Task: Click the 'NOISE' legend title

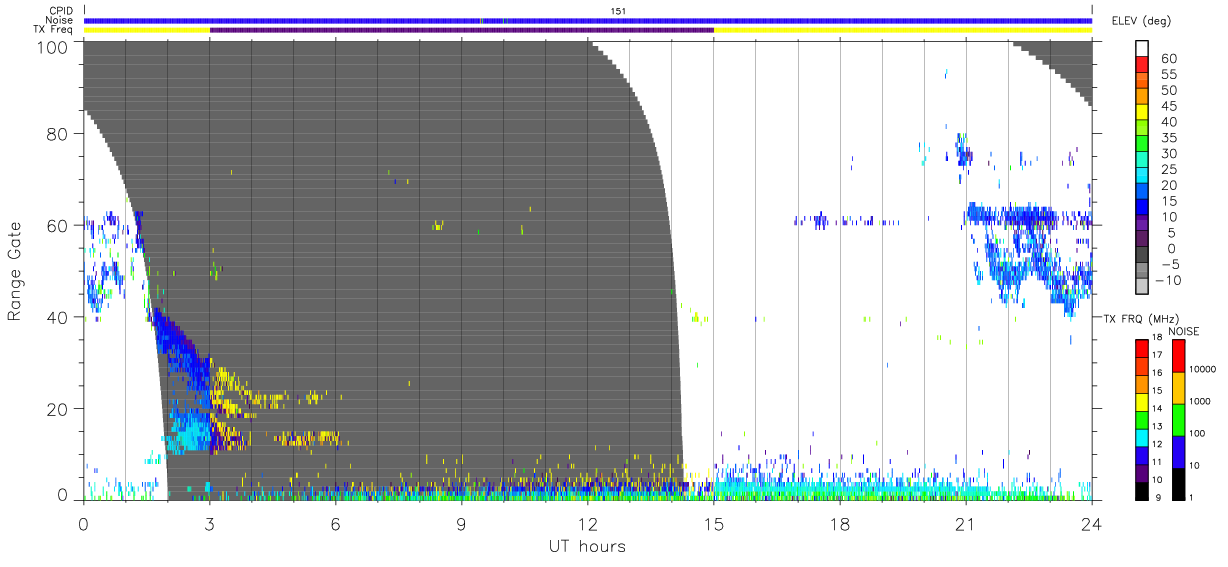Action: [1185, 331]
